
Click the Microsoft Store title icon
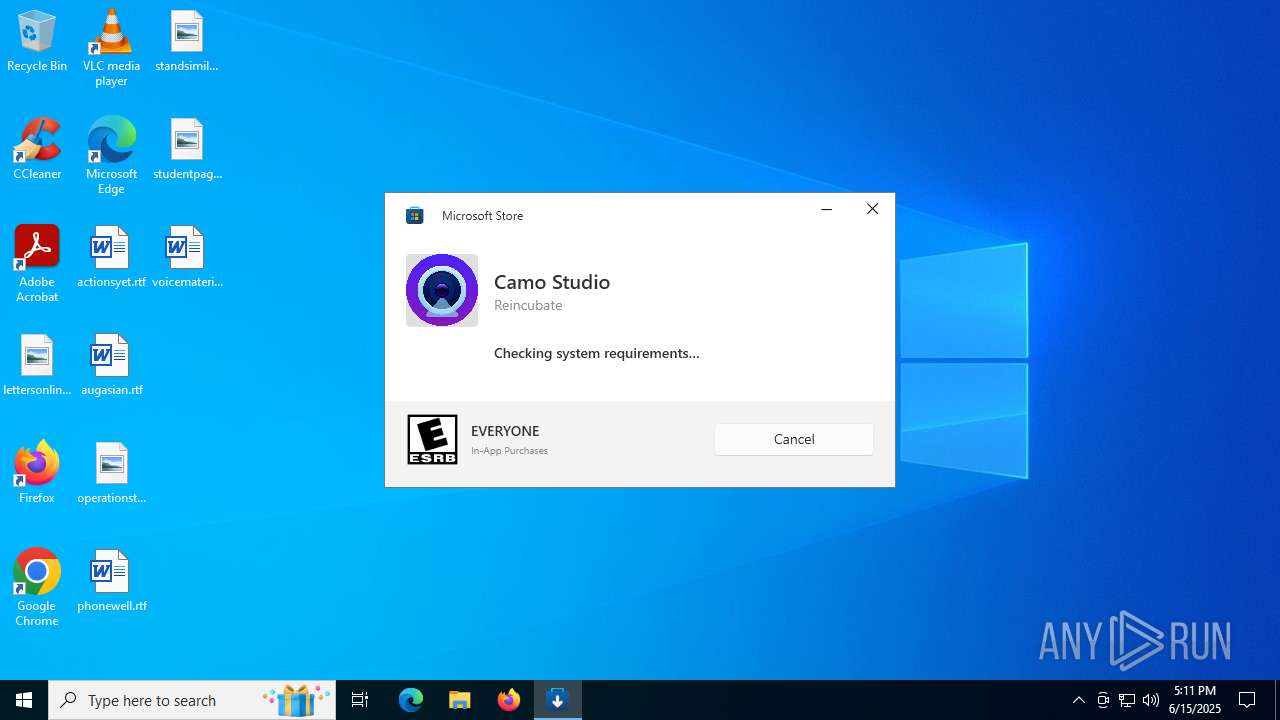[414, 215]
